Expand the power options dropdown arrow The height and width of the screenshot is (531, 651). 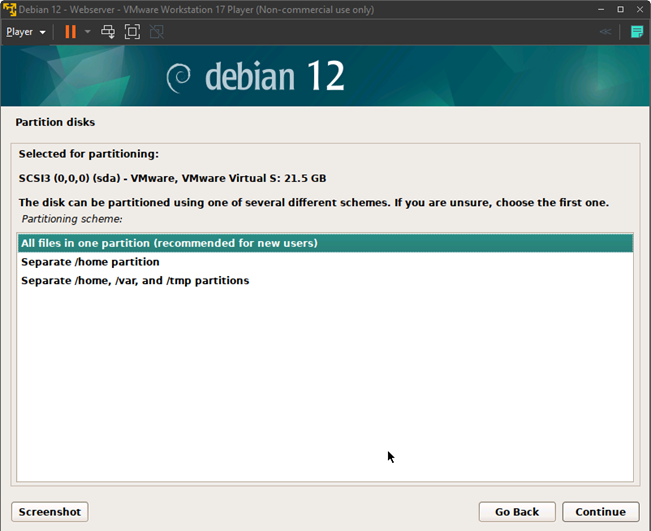point(87,32)
